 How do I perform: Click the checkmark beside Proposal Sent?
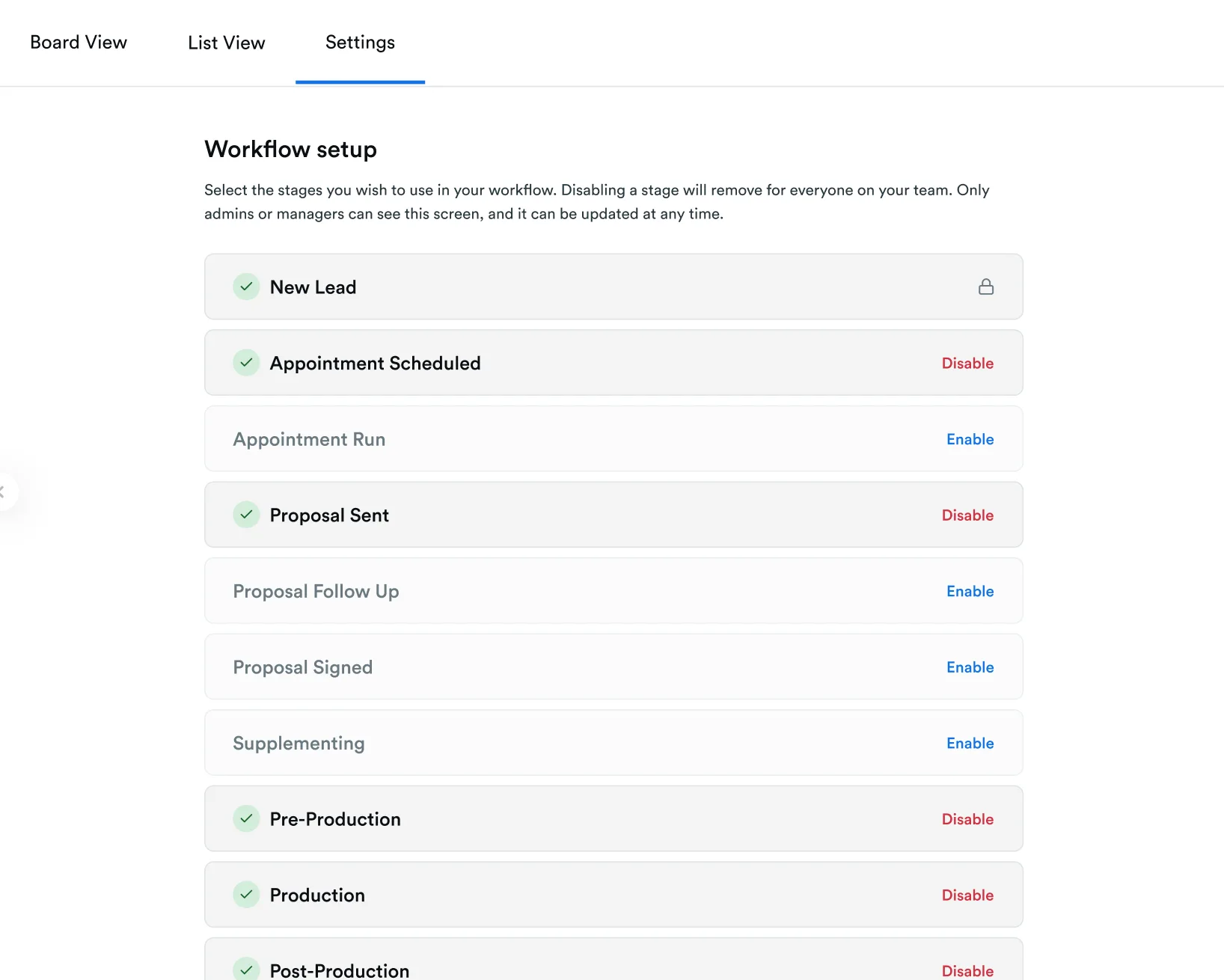[x=246, y=515]
